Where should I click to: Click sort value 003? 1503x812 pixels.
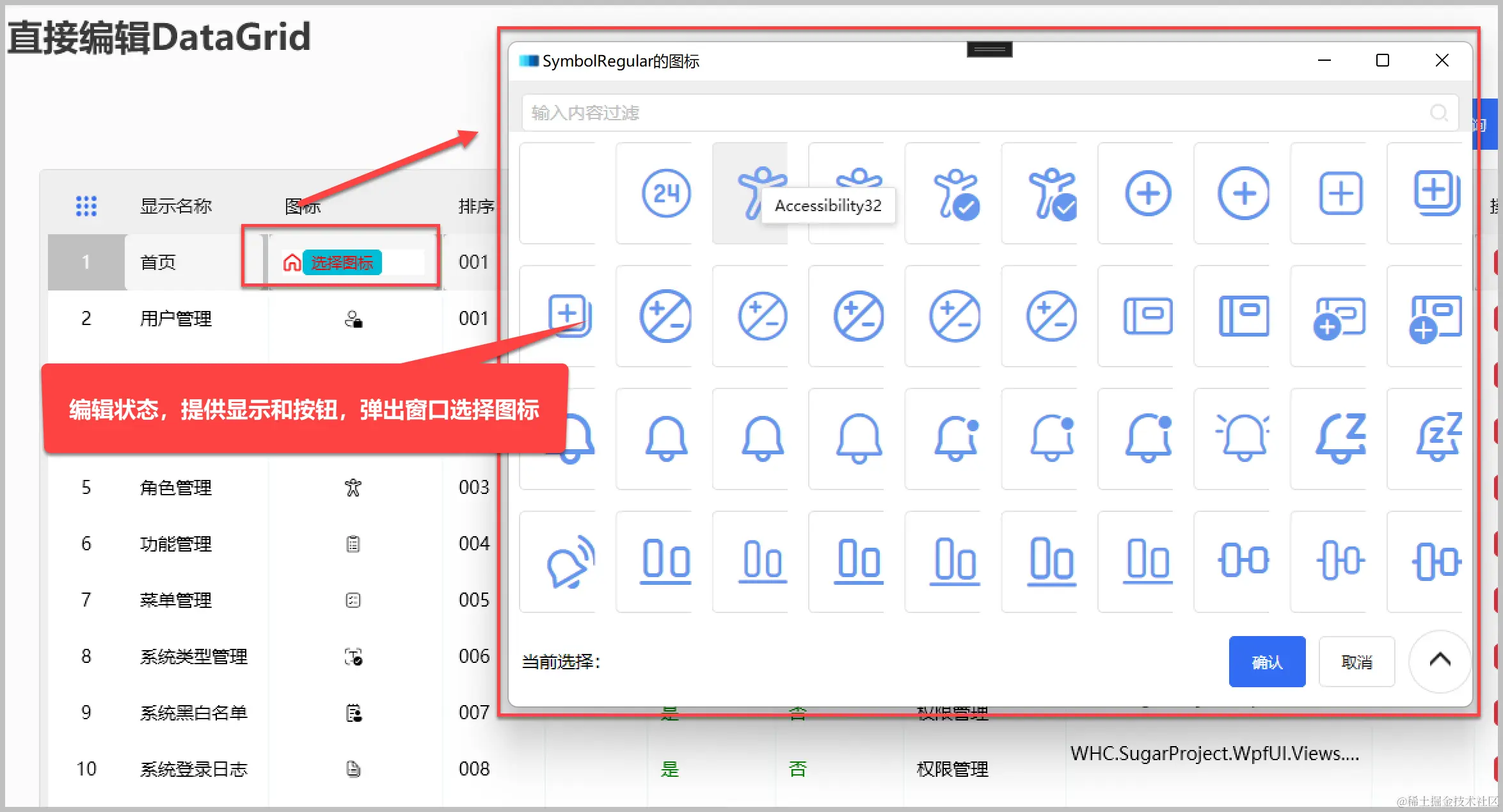click(474, 488)
